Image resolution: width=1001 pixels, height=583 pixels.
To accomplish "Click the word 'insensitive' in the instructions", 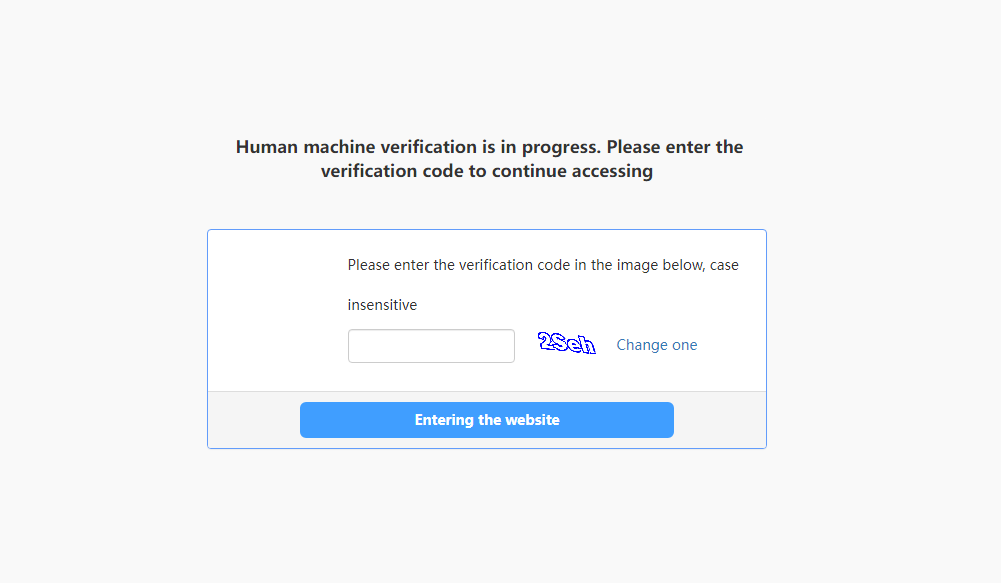I will coord(382,305).
